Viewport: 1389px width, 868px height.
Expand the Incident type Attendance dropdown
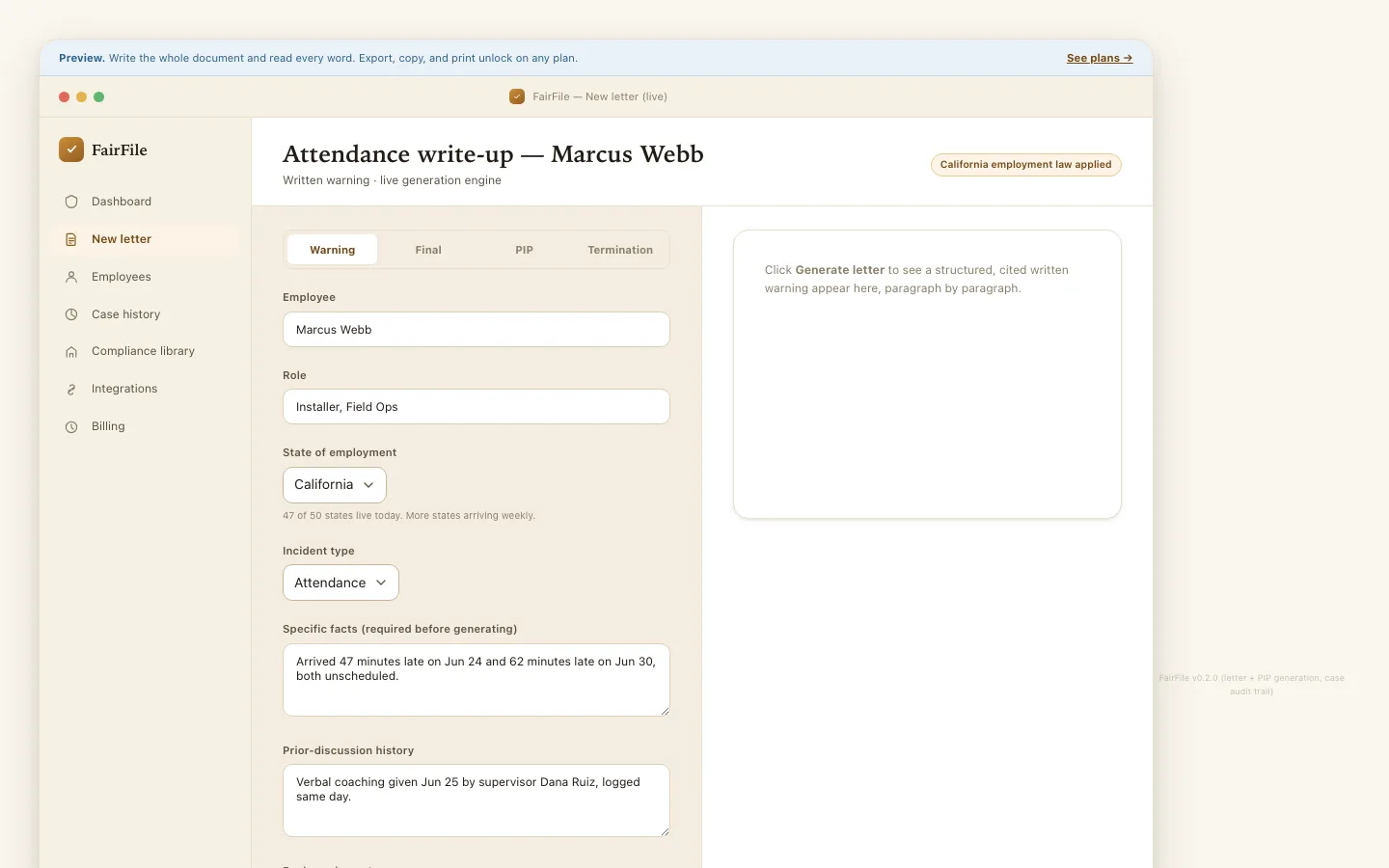[x=340, y=583]
